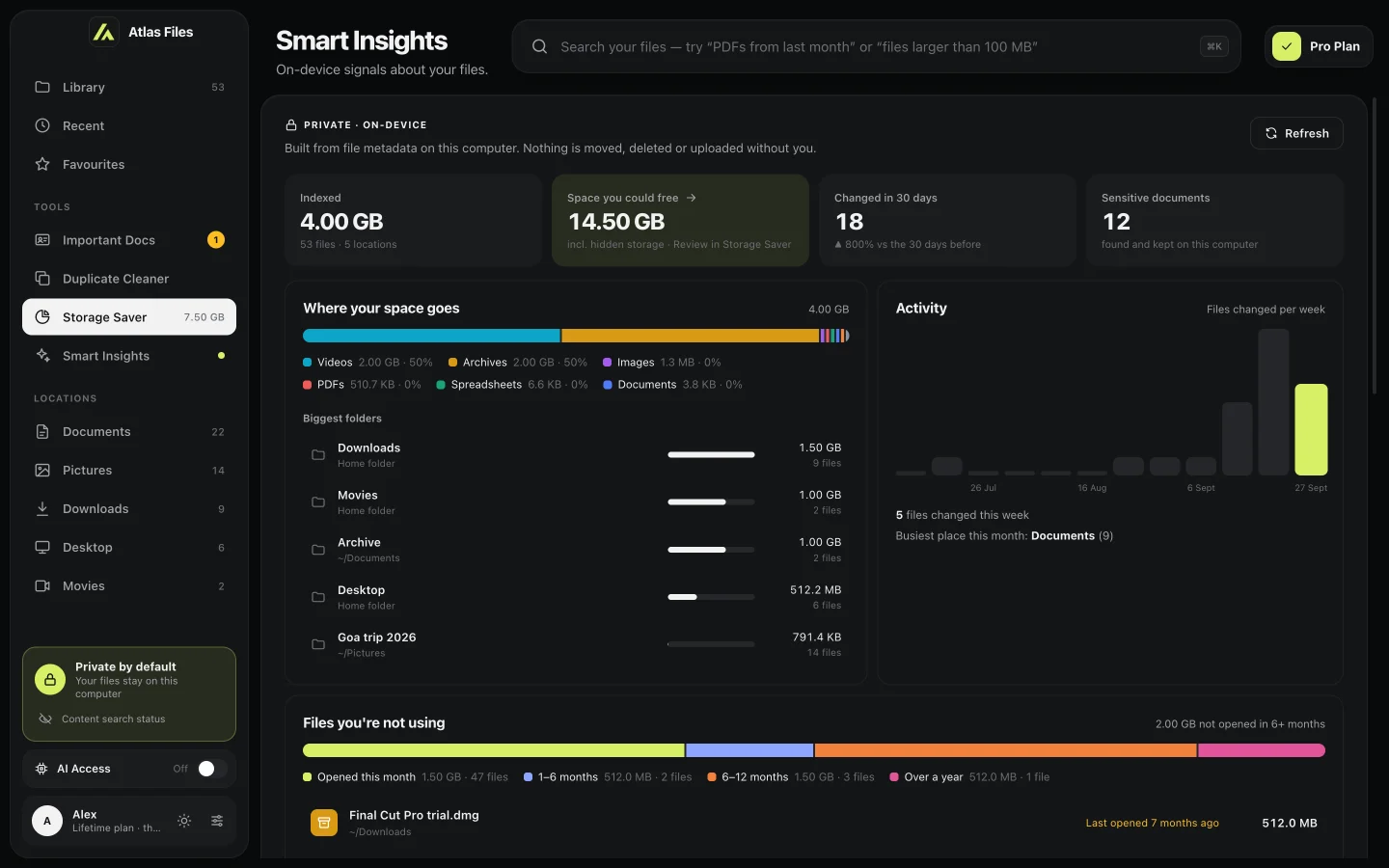Open the Downloads location in sidebar
This screenshot has height=868, width=1389.
click(129, 509)
